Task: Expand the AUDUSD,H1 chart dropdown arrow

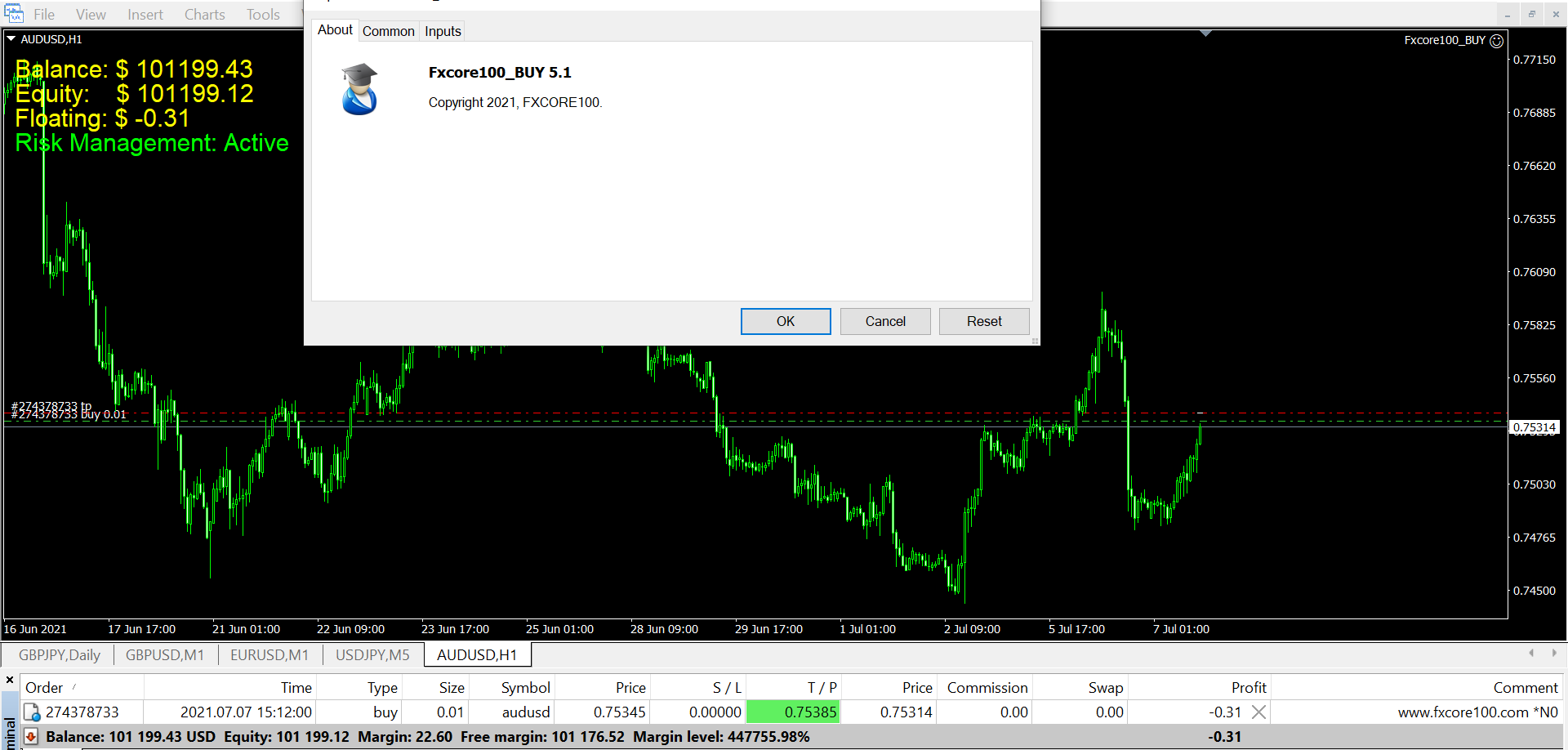Action: (x=11, y=38)
